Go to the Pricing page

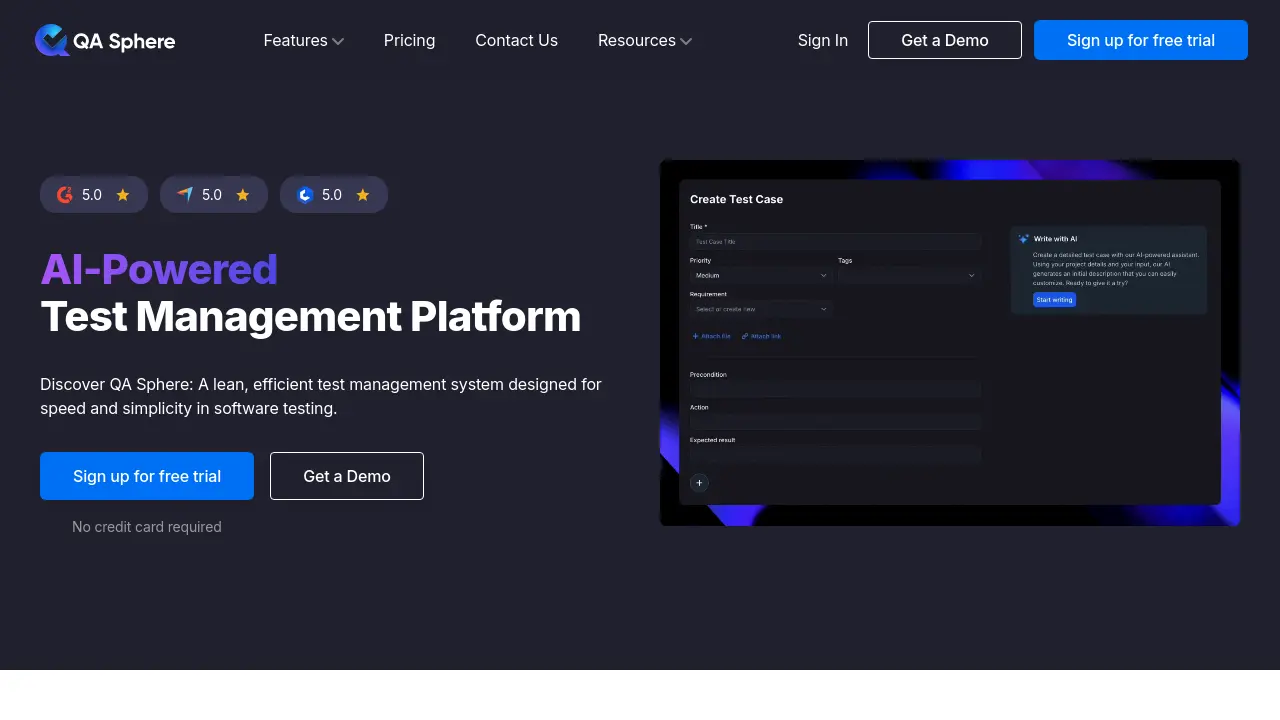coord(410,40)
